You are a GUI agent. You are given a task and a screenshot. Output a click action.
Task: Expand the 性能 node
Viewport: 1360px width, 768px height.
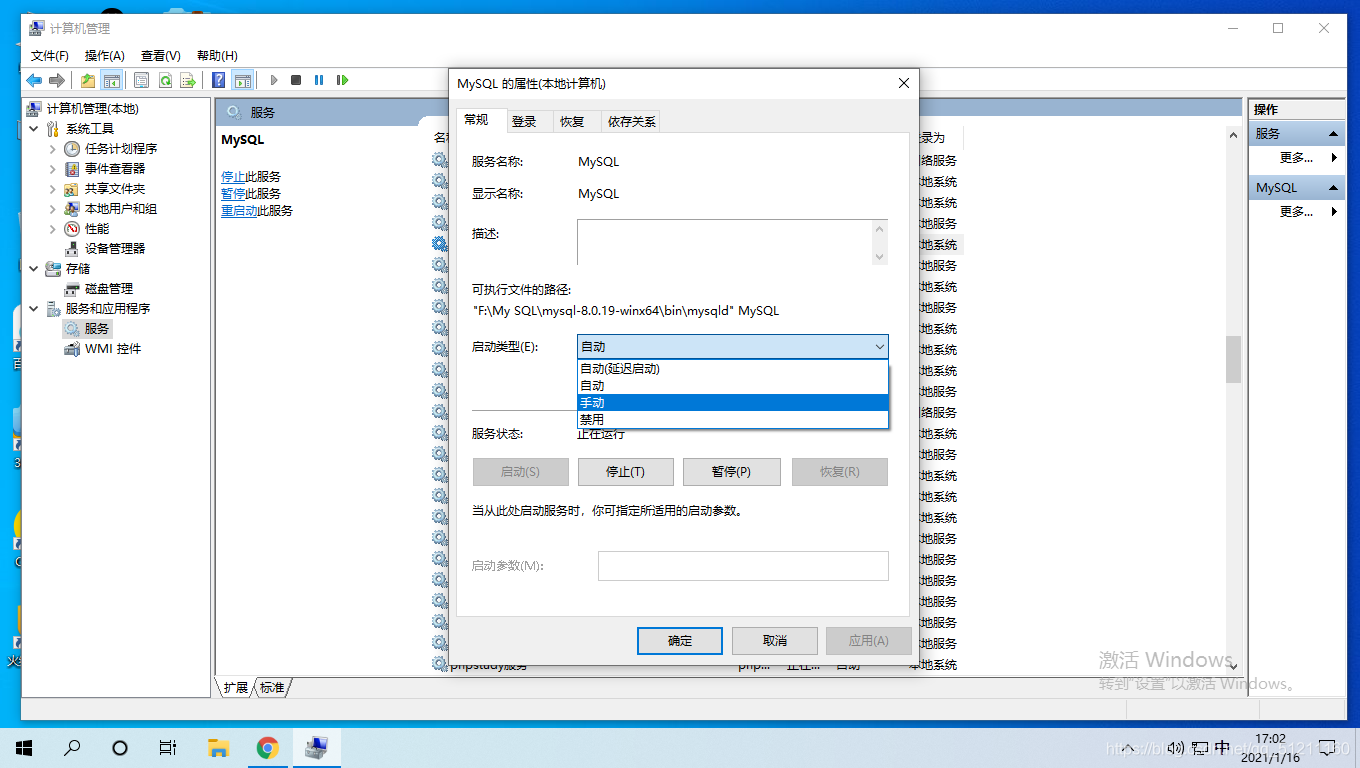coord(53,228)
